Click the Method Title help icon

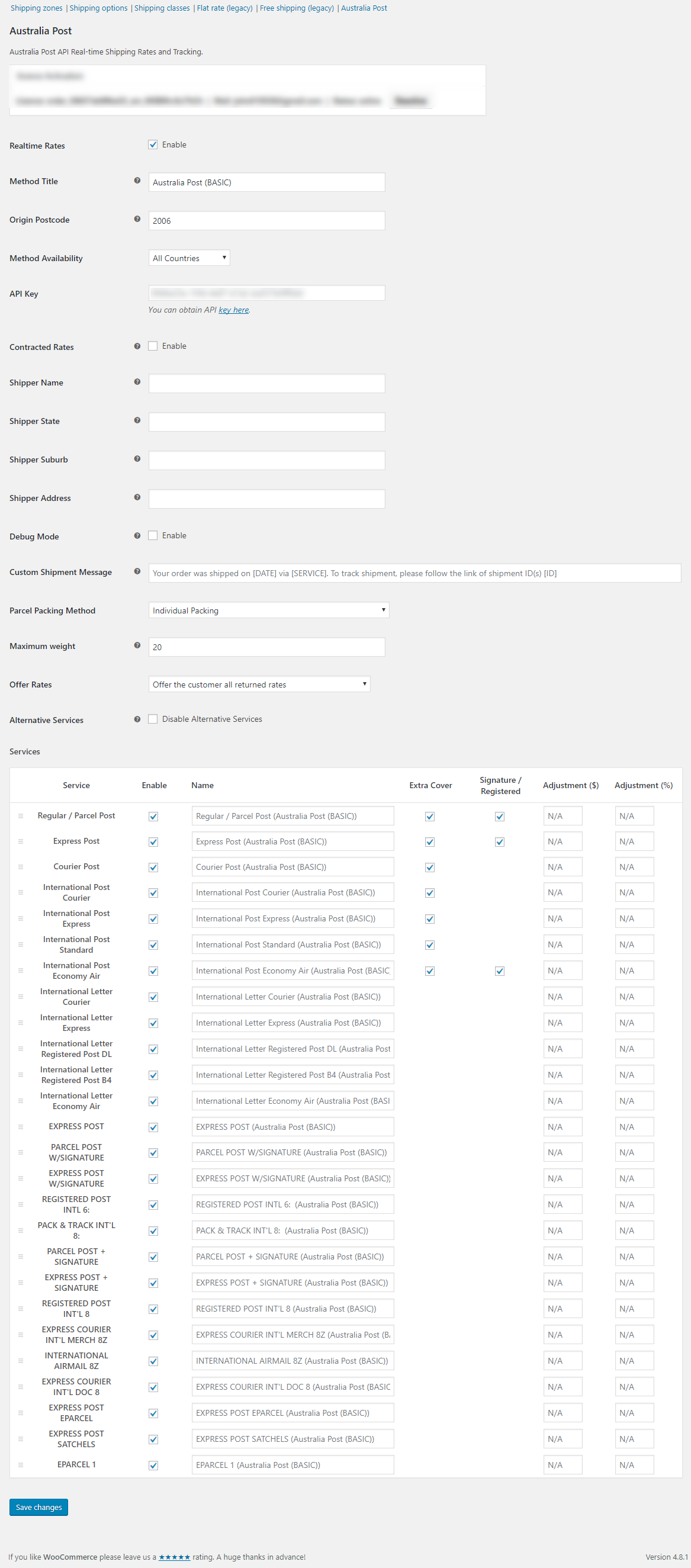137,181
